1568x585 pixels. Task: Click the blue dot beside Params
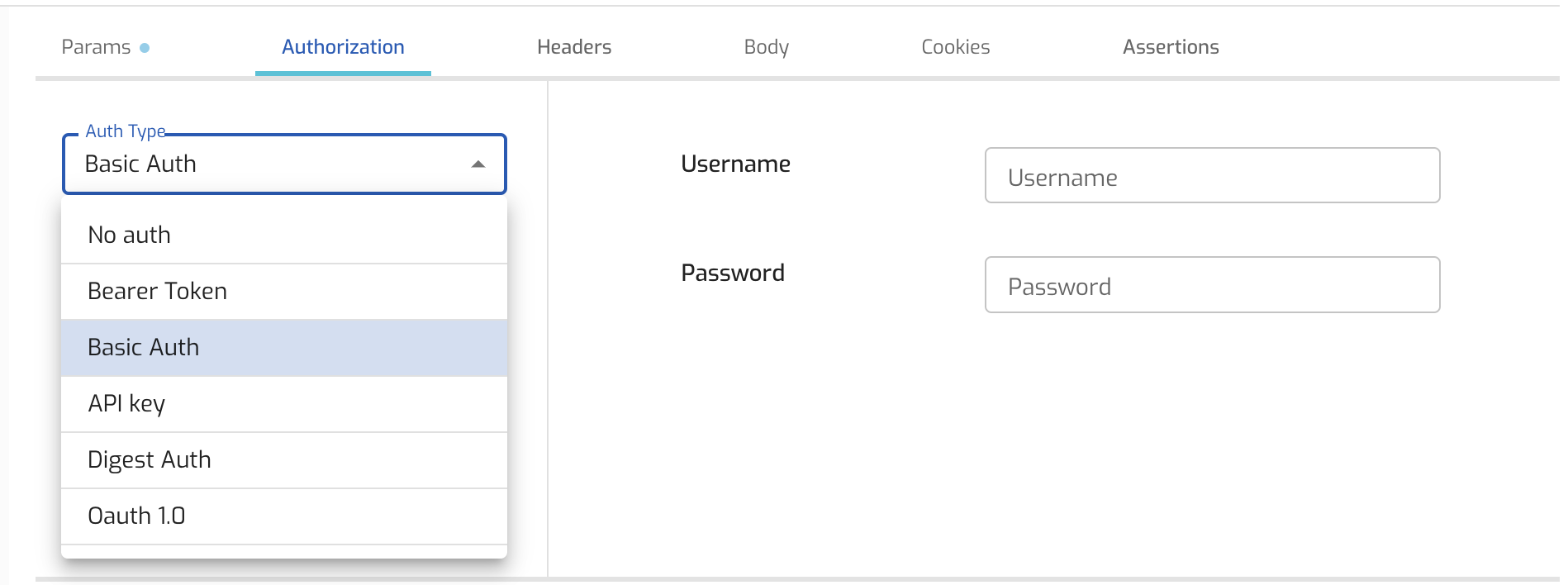[x=145, y=48]
